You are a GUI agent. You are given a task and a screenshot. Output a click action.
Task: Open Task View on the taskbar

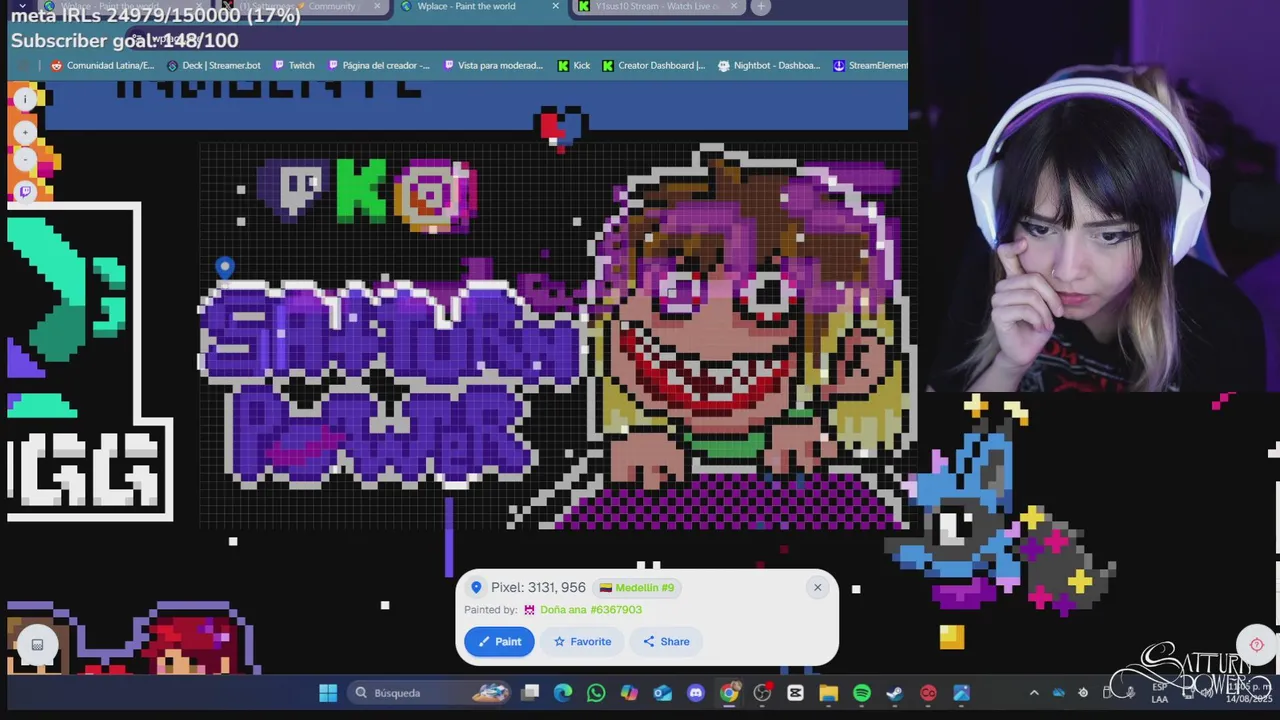pyautogui.click(x=530, y=692)
